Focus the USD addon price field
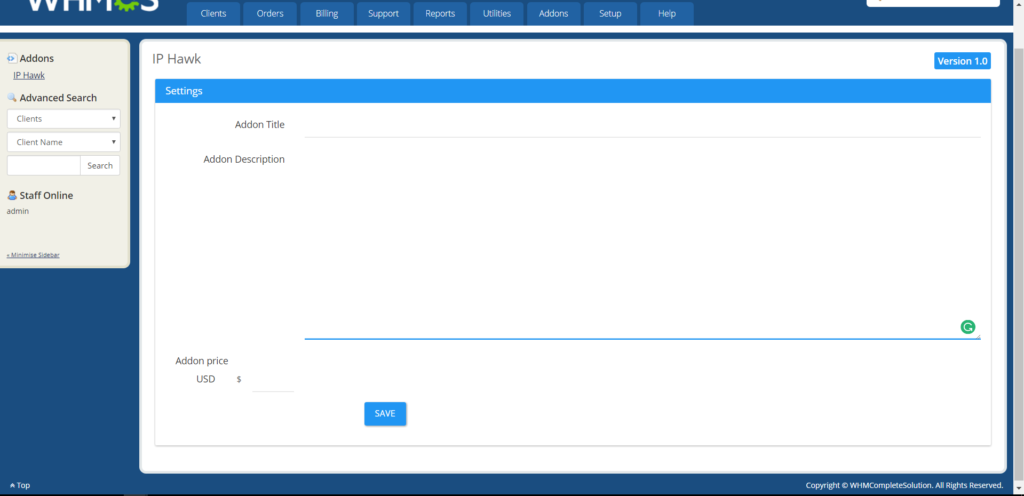1024x496 pixels. [273, 379]
